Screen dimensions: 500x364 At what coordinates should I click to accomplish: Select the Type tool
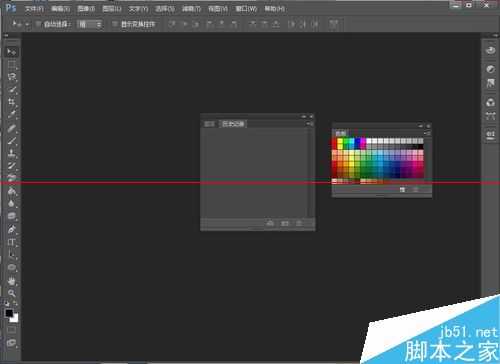[x=11, y=242]
